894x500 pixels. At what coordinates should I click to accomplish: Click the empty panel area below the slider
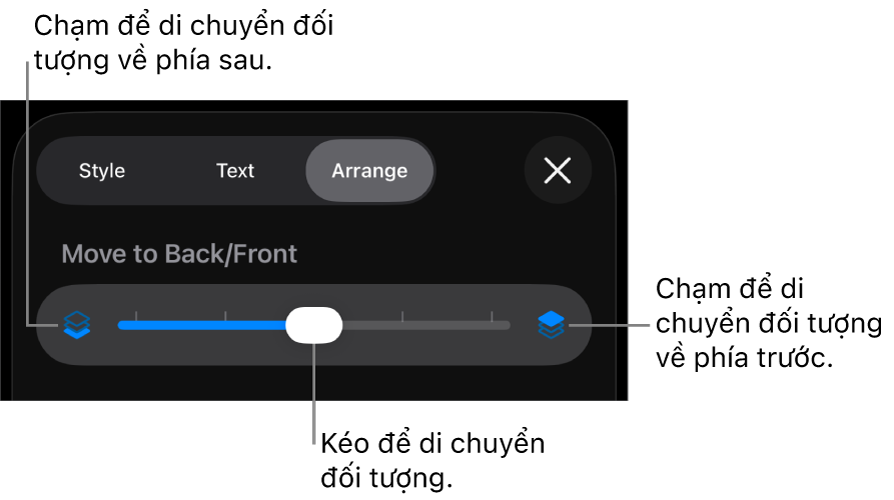point(314,383)
